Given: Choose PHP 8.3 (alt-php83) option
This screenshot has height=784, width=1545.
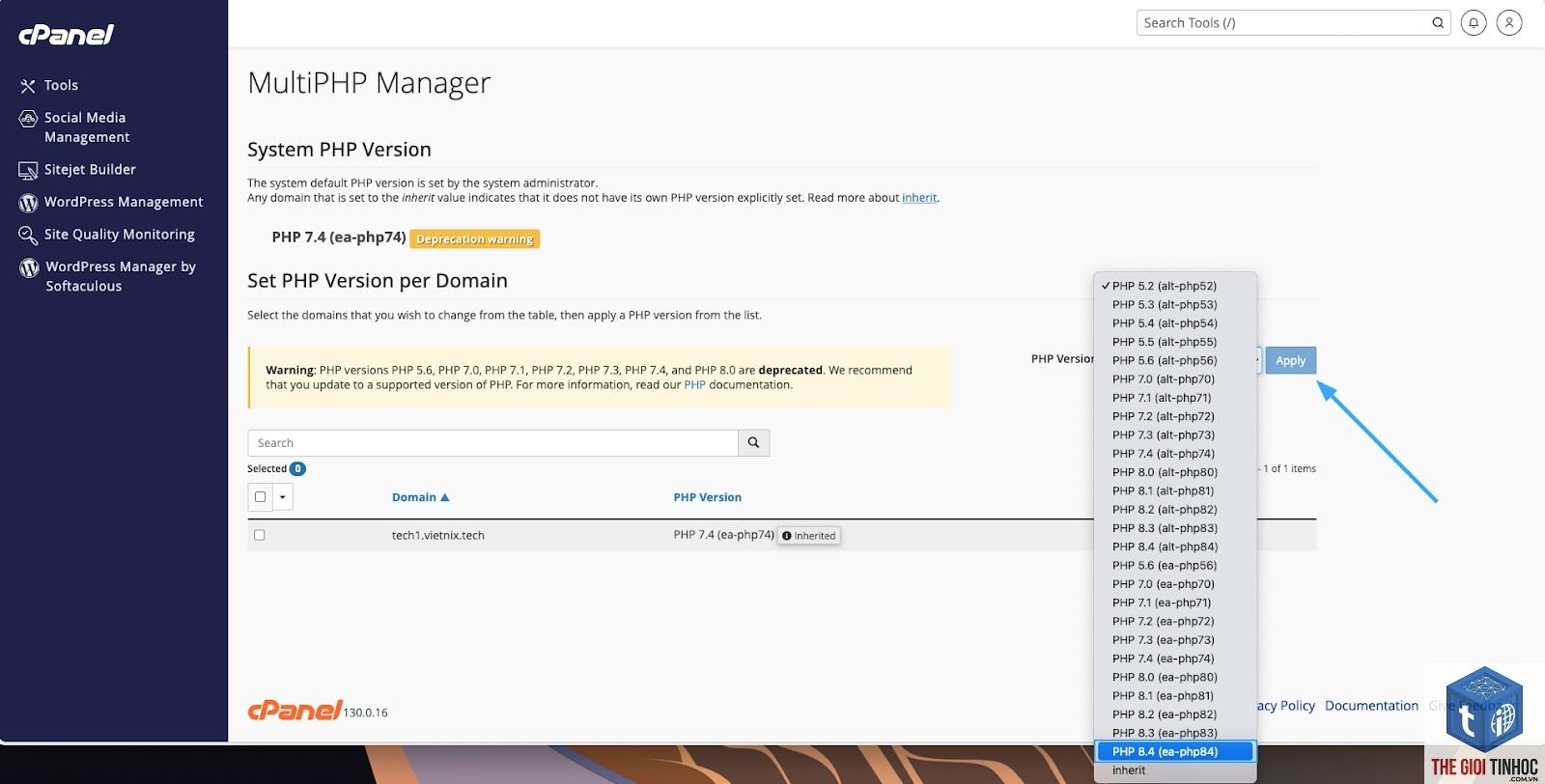Looking at the screenshot, I should coord(1175,528).
